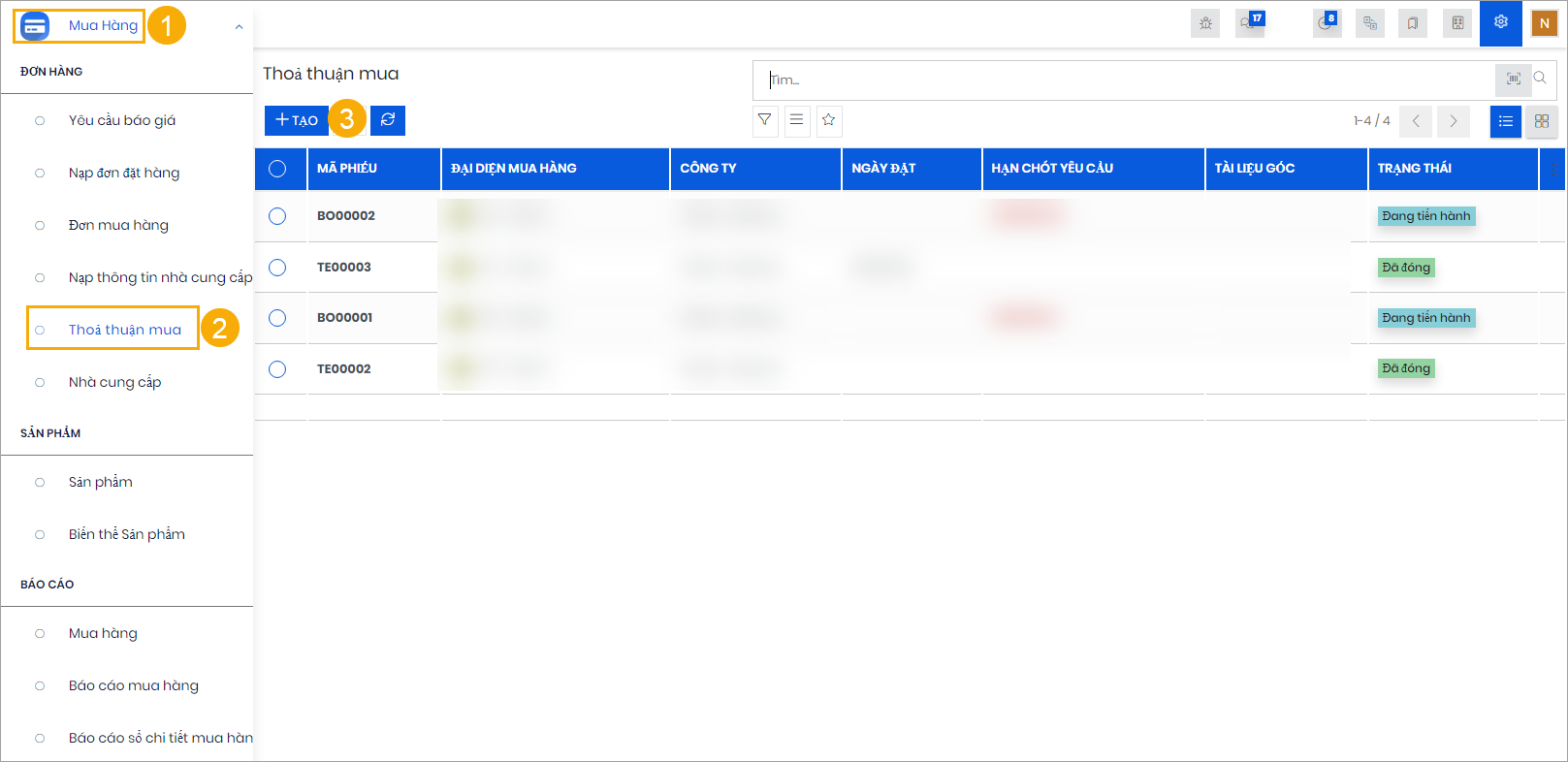Select the row BO00002 checkbox
Viewport: 1568px width, 762px height.
(x=277, y=216)
